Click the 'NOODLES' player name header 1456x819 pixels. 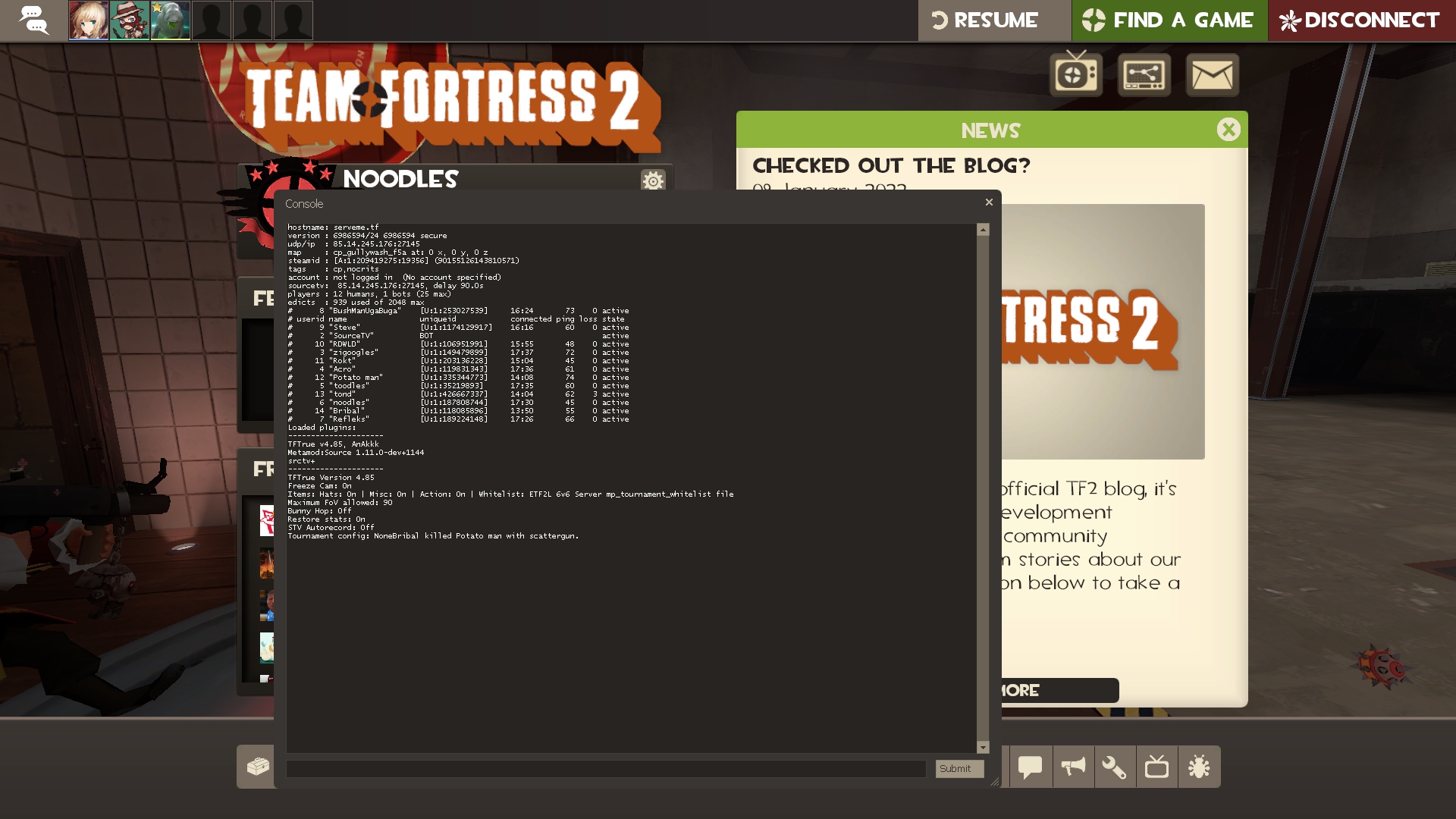(x=400, y=178)
